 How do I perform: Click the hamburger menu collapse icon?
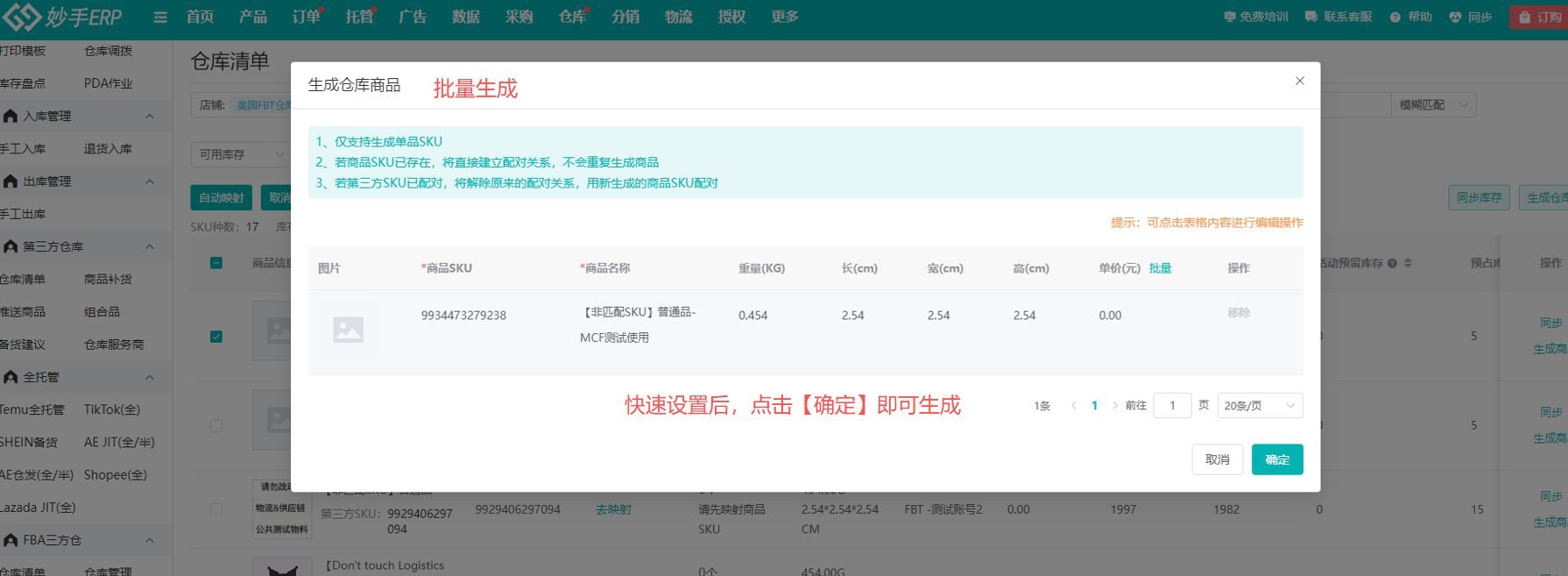[x=160, y=17]
